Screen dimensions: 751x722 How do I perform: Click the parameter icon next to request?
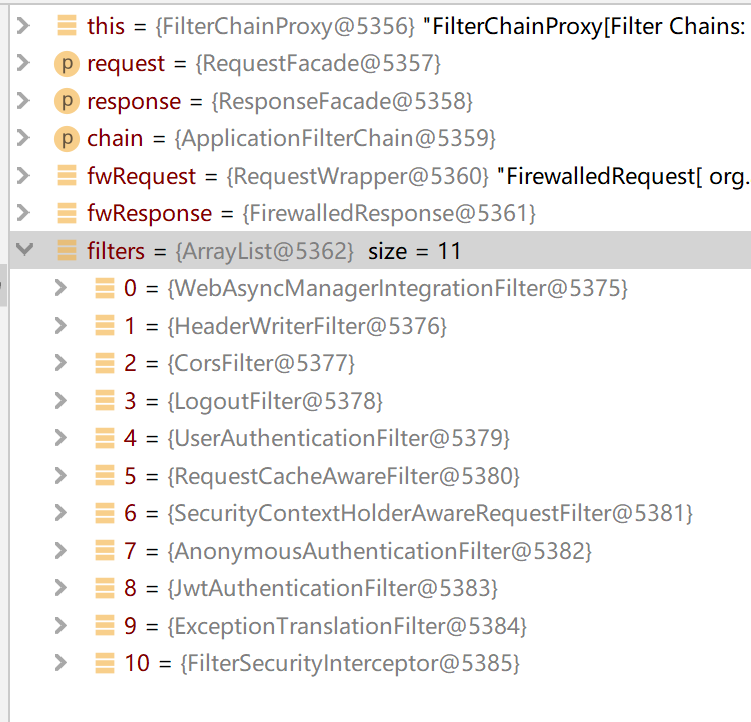coord(67,64)
